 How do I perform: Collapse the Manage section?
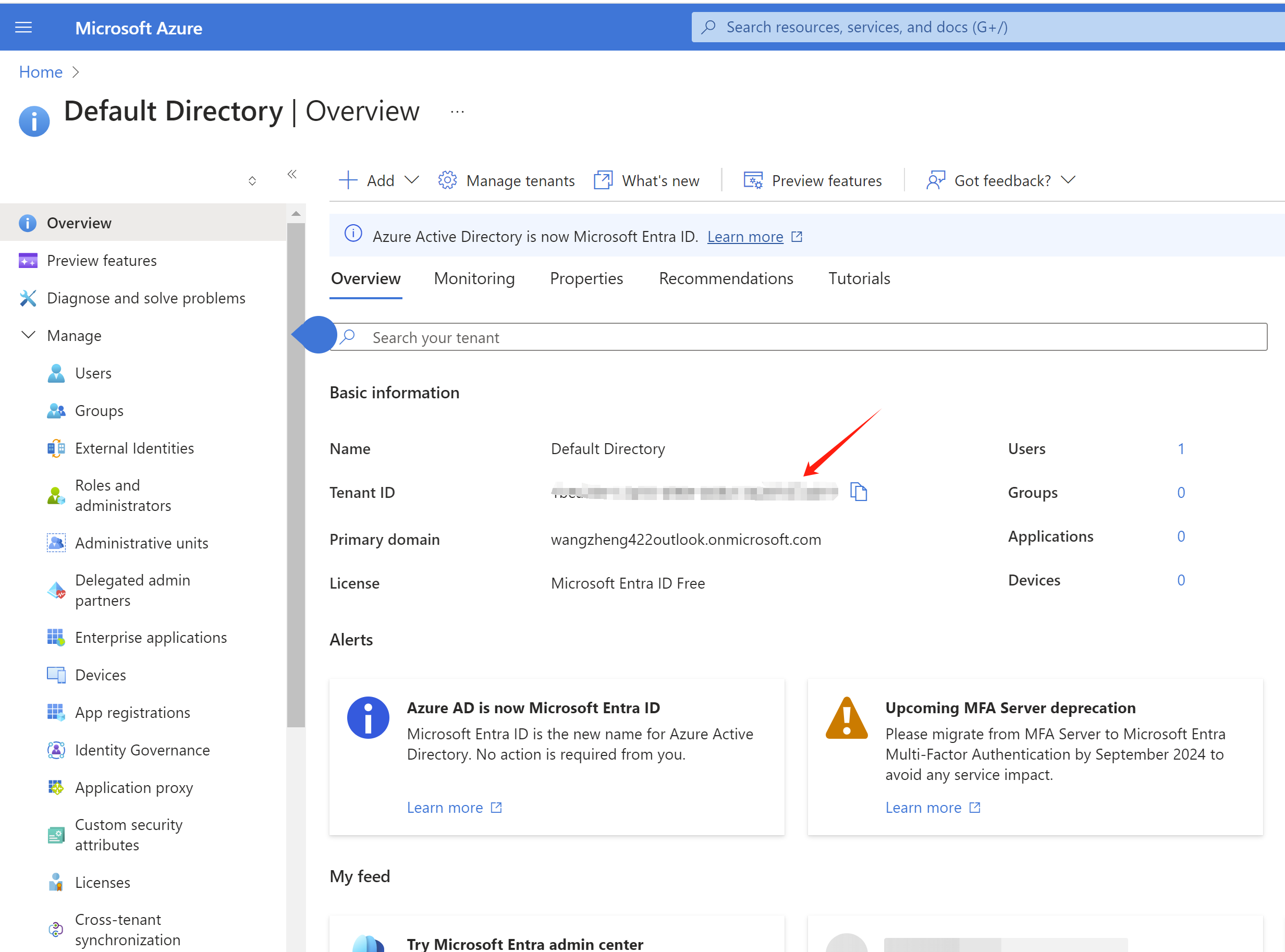point(28,335)
